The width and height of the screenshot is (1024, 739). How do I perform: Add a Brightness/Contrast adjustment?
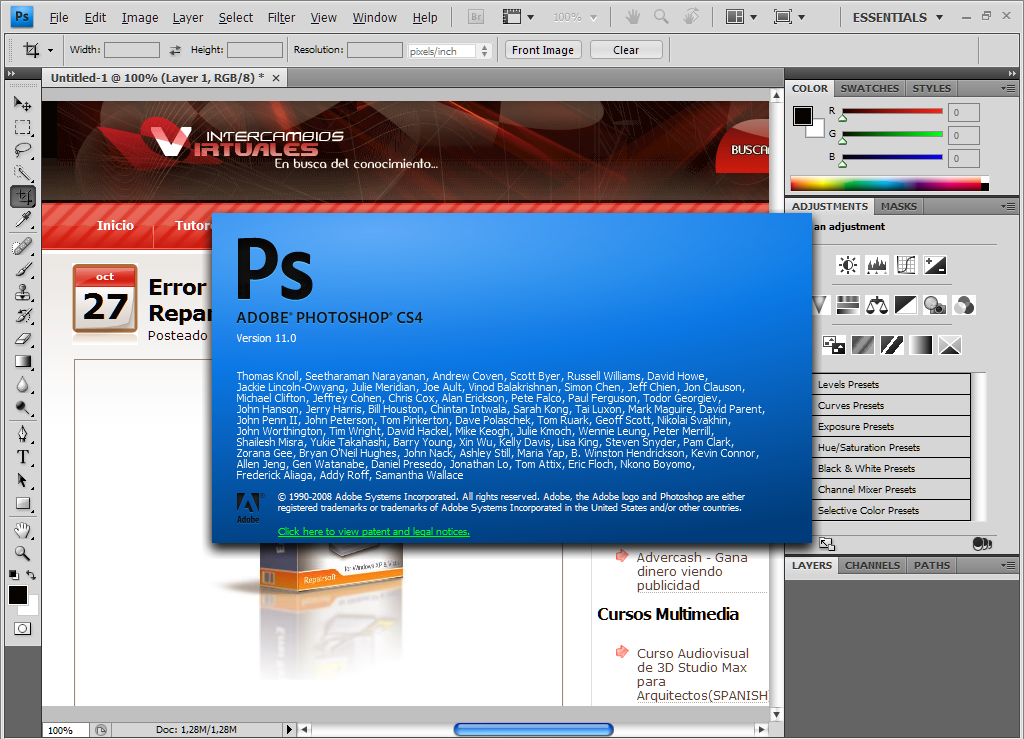tap(848, 265)
